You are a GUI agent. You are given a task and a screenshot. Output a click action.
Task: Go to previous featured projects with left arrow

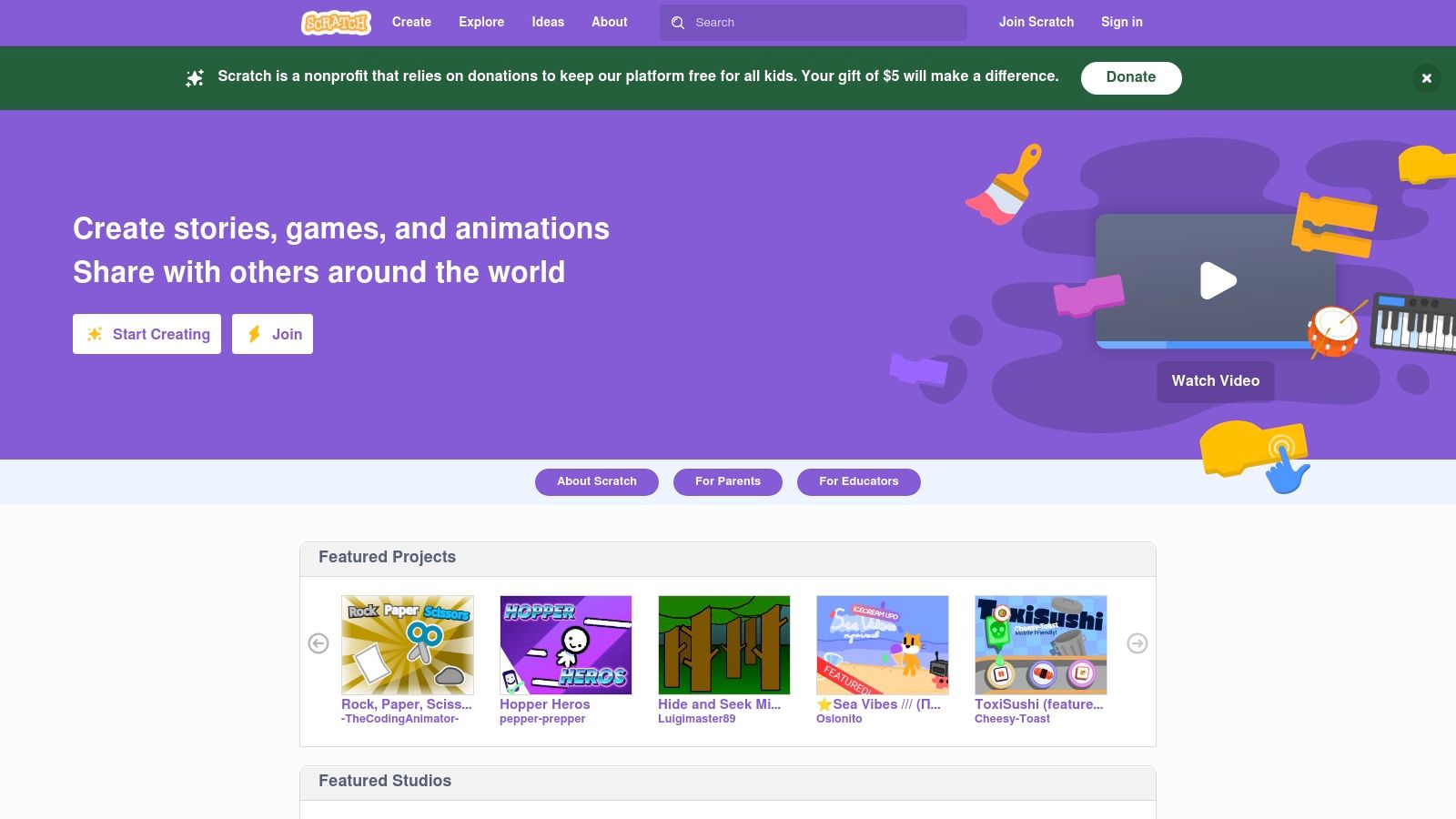(x=318, y=643)
